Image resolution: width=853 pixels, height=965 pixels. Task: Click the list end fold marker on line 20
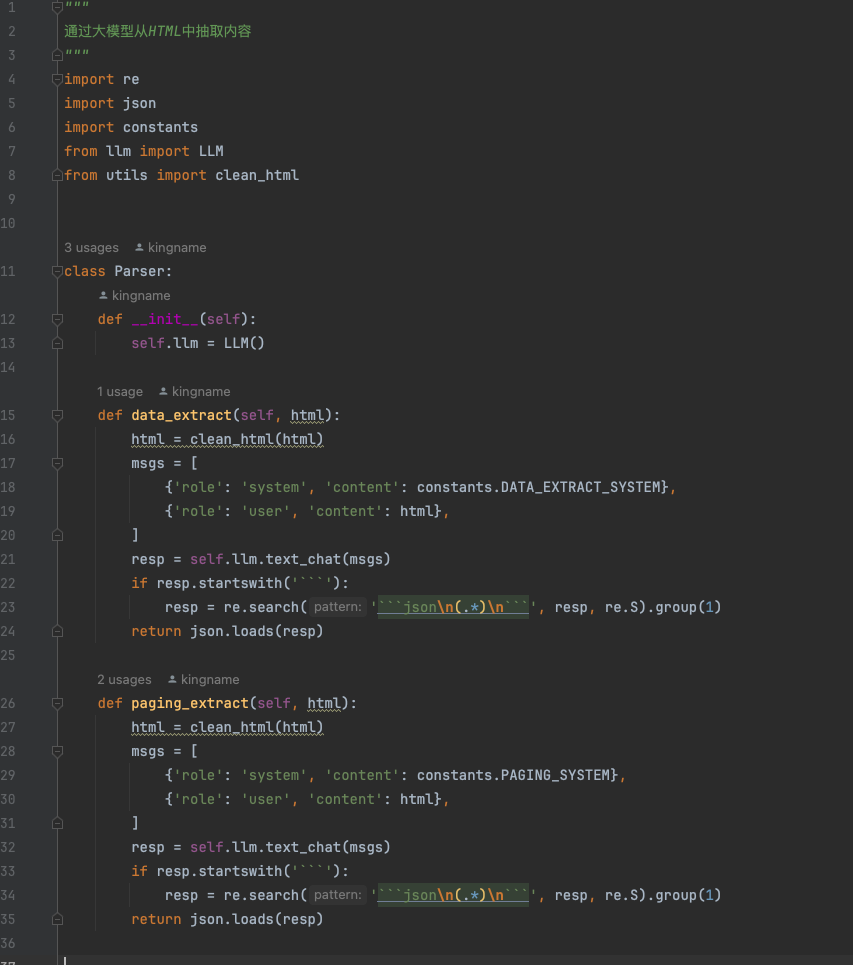point(57,535)
